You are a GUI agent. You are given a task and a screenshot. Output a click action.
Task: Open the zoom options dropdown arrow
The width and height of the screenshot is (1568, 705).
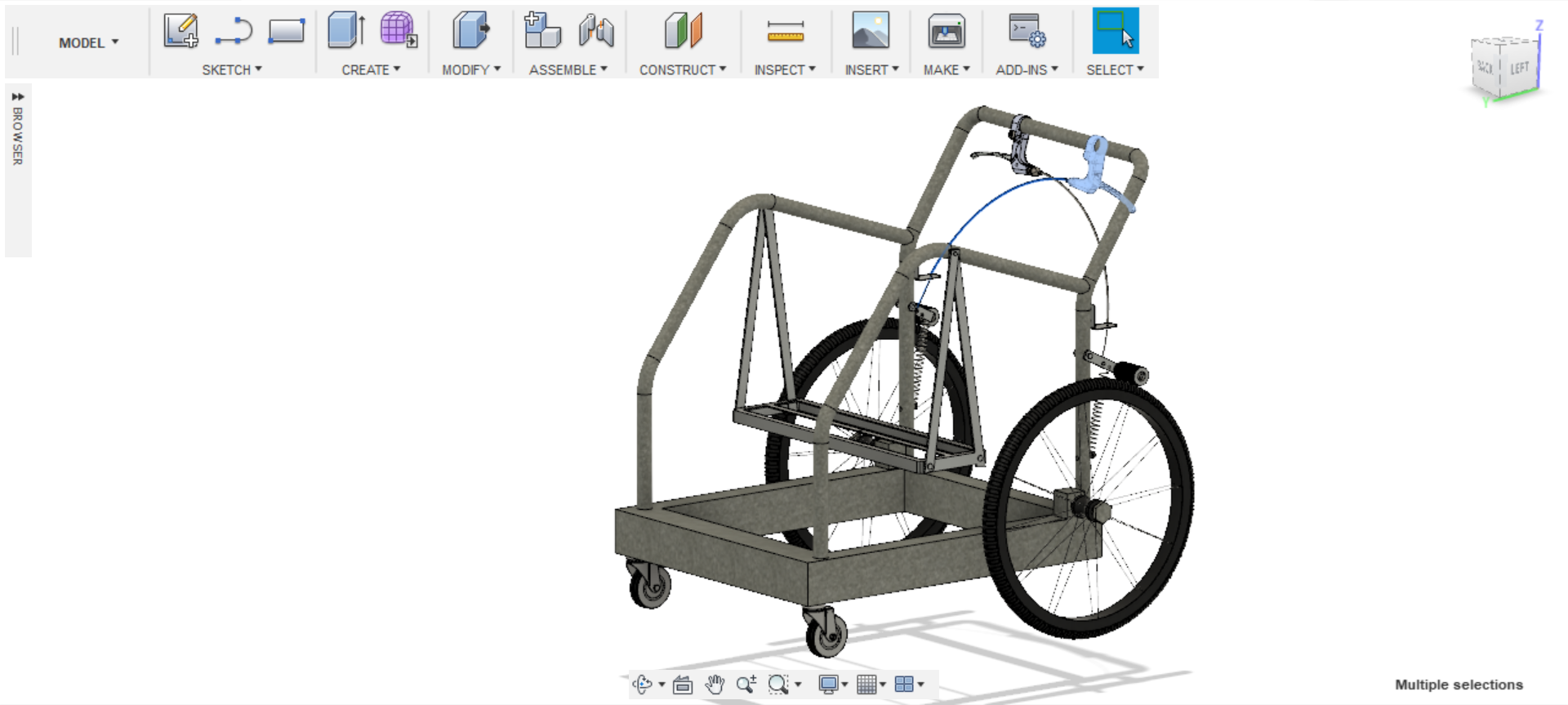(x=798, y=685)
